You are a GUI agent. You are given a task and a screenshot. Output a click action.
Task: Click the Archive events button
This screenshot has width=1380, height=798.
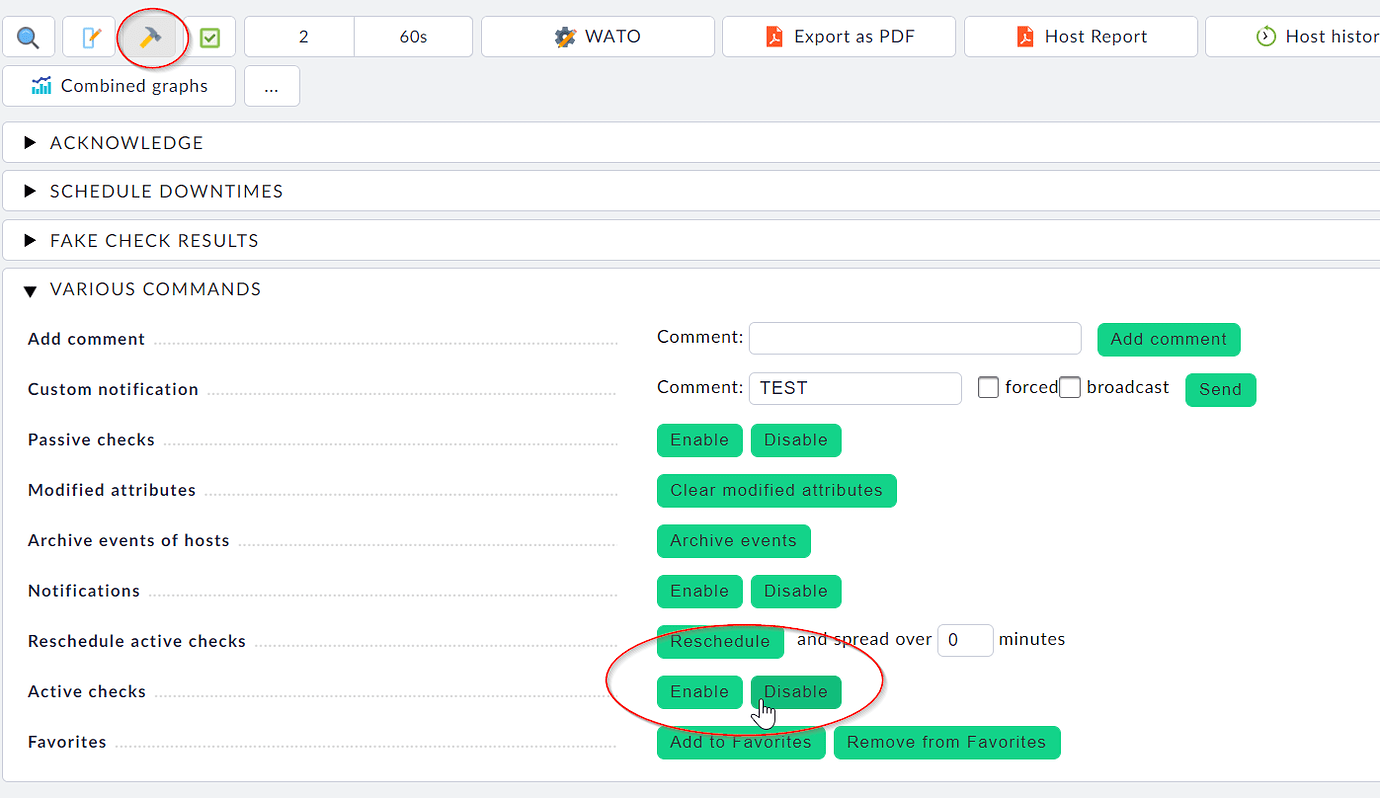tap(733, 540)
